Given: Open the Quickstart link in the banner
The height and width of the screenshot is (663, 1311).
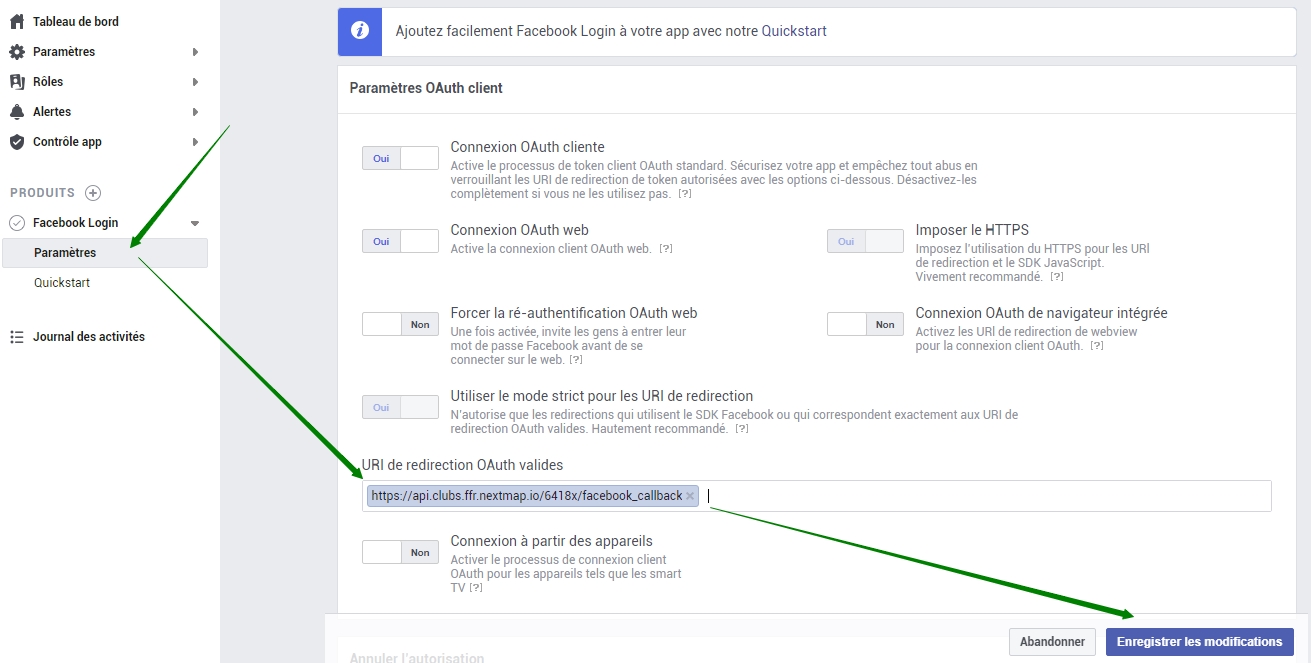Looking at the screenshot, I should click(x=795, y=31).
